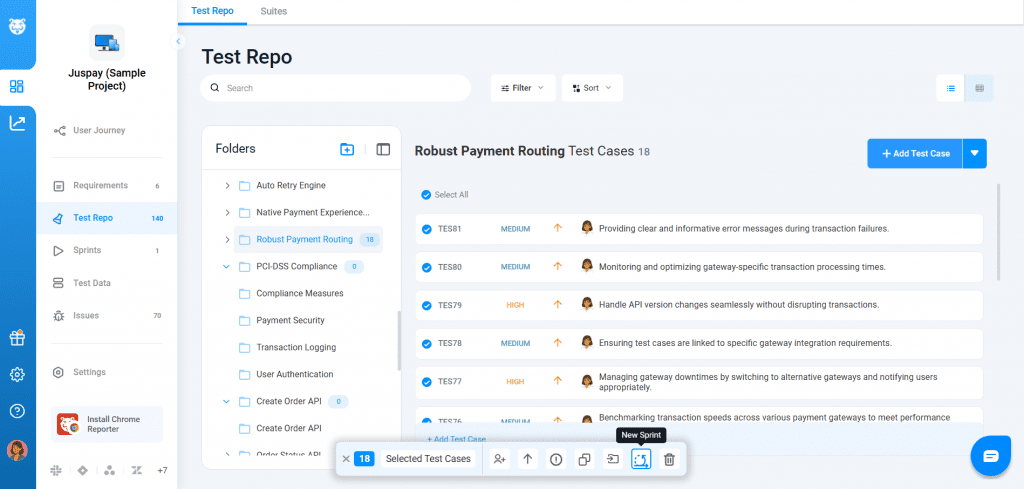The image size is (1024, 489).
Task: Uncheck test case TES79 checkbox
Action: pyautogui.click(x=427, y=305)
